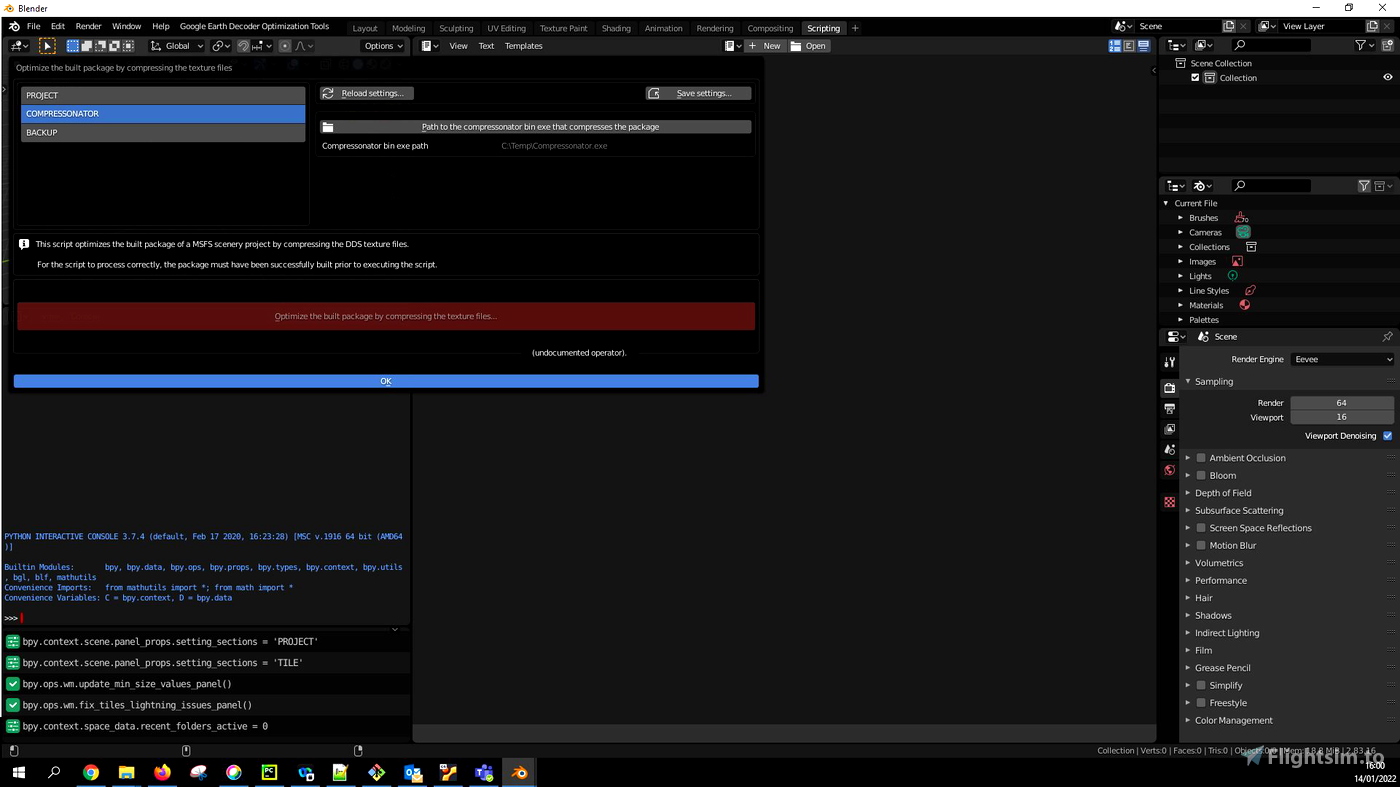The width and height of the screenshot is (1400, 787).
Task: Toggle word wrap in text editor
Action: [x=1129, y=46]
